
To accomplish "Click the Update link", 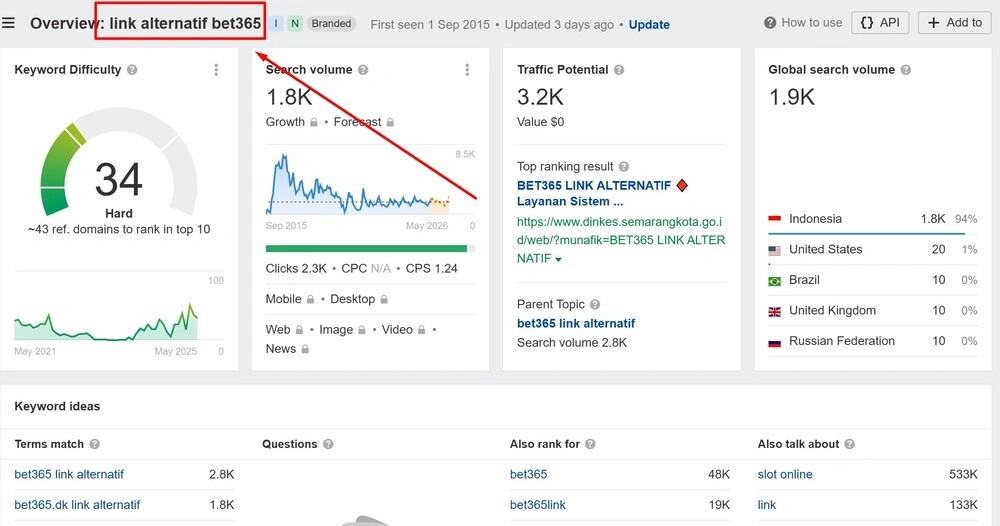I will tap(649, 25).
